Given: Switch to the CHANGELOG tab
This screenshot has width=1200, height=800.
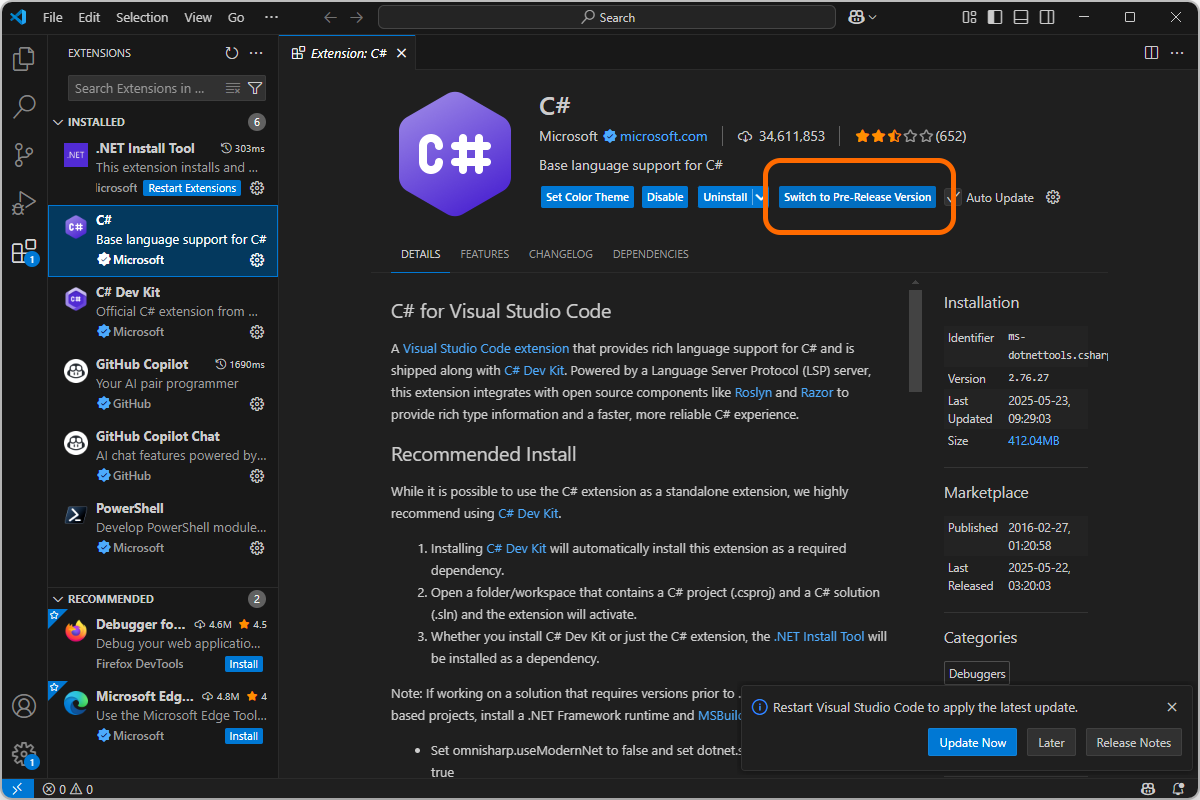Looking at the screenshot, I should coord(560,254).
